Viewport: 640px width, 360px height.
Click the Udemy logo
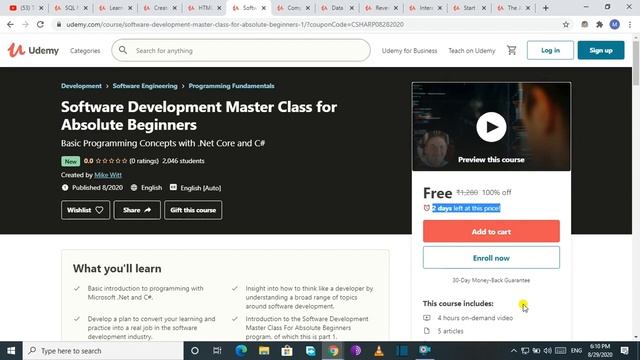33,50
